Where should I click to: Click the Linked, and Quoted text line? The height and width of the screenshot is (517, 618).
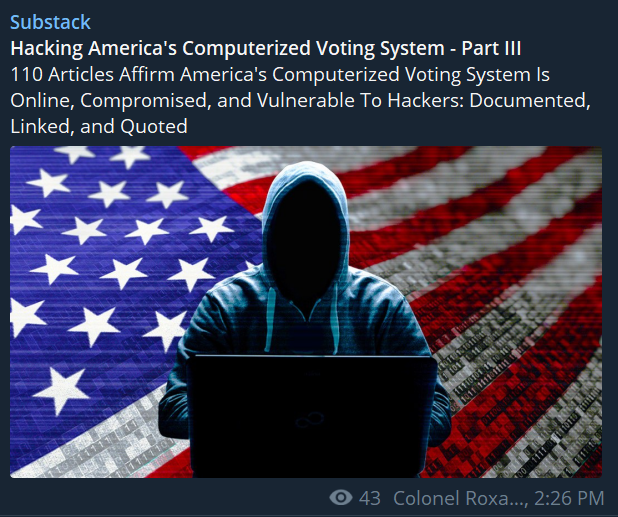(x=99, y=126)
